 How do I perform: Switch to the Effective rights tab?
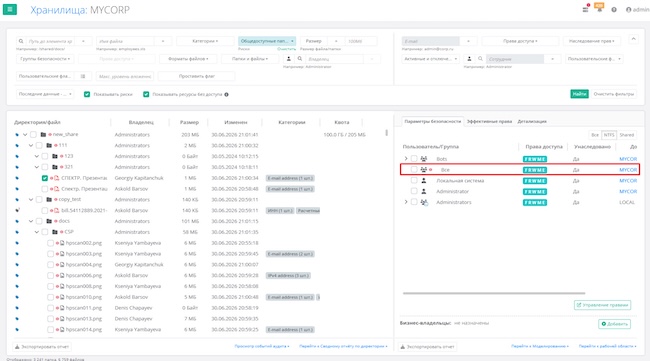(x=489, y=121)
